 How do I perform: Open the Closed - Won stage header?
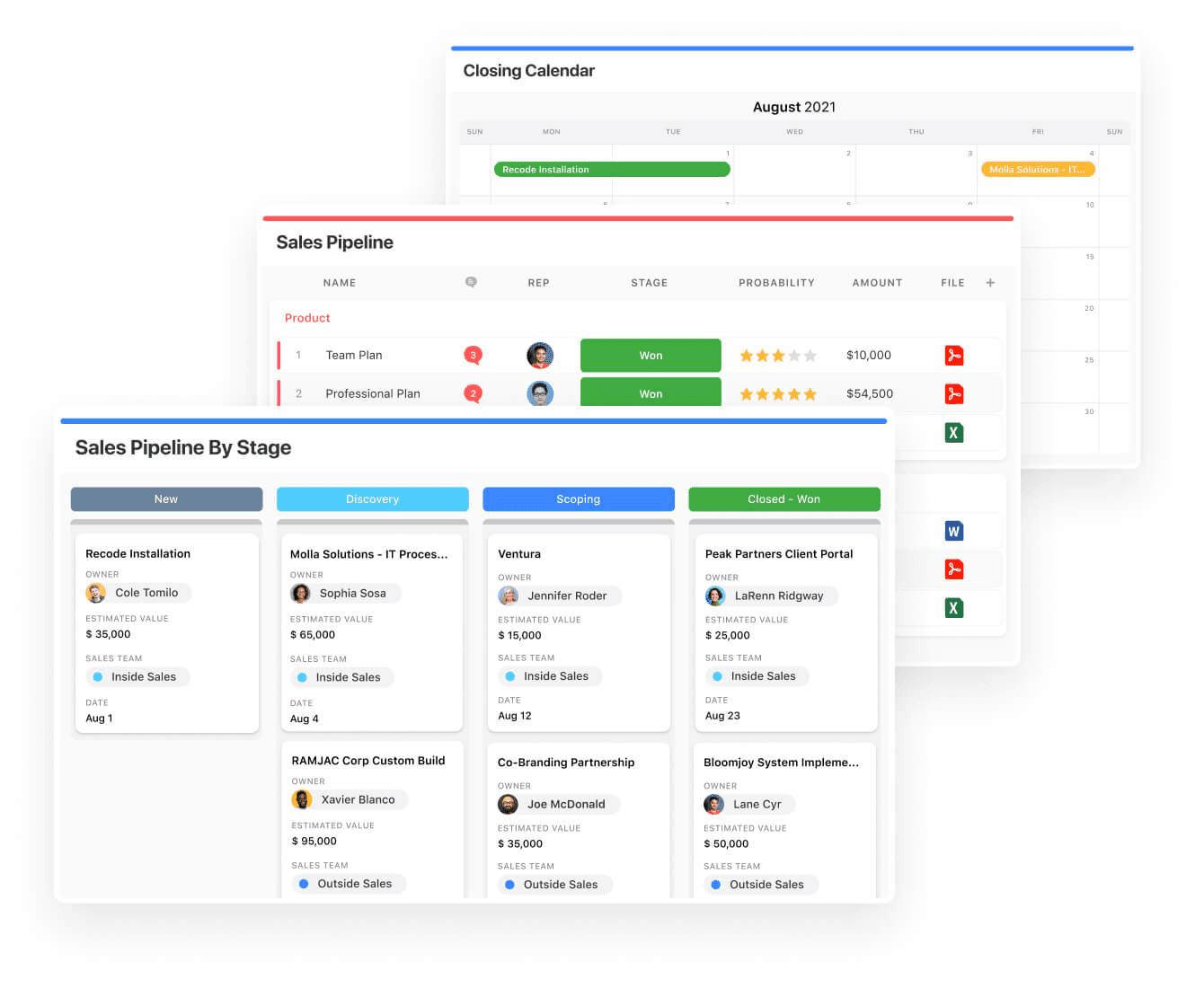[783, 499]
